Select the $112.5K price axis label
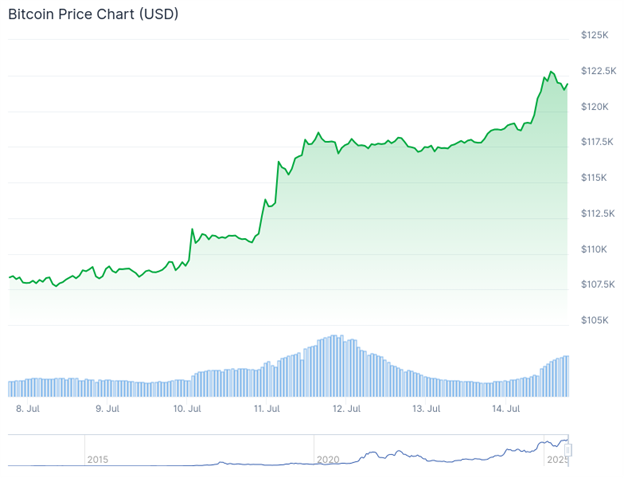 pos(599,213)
